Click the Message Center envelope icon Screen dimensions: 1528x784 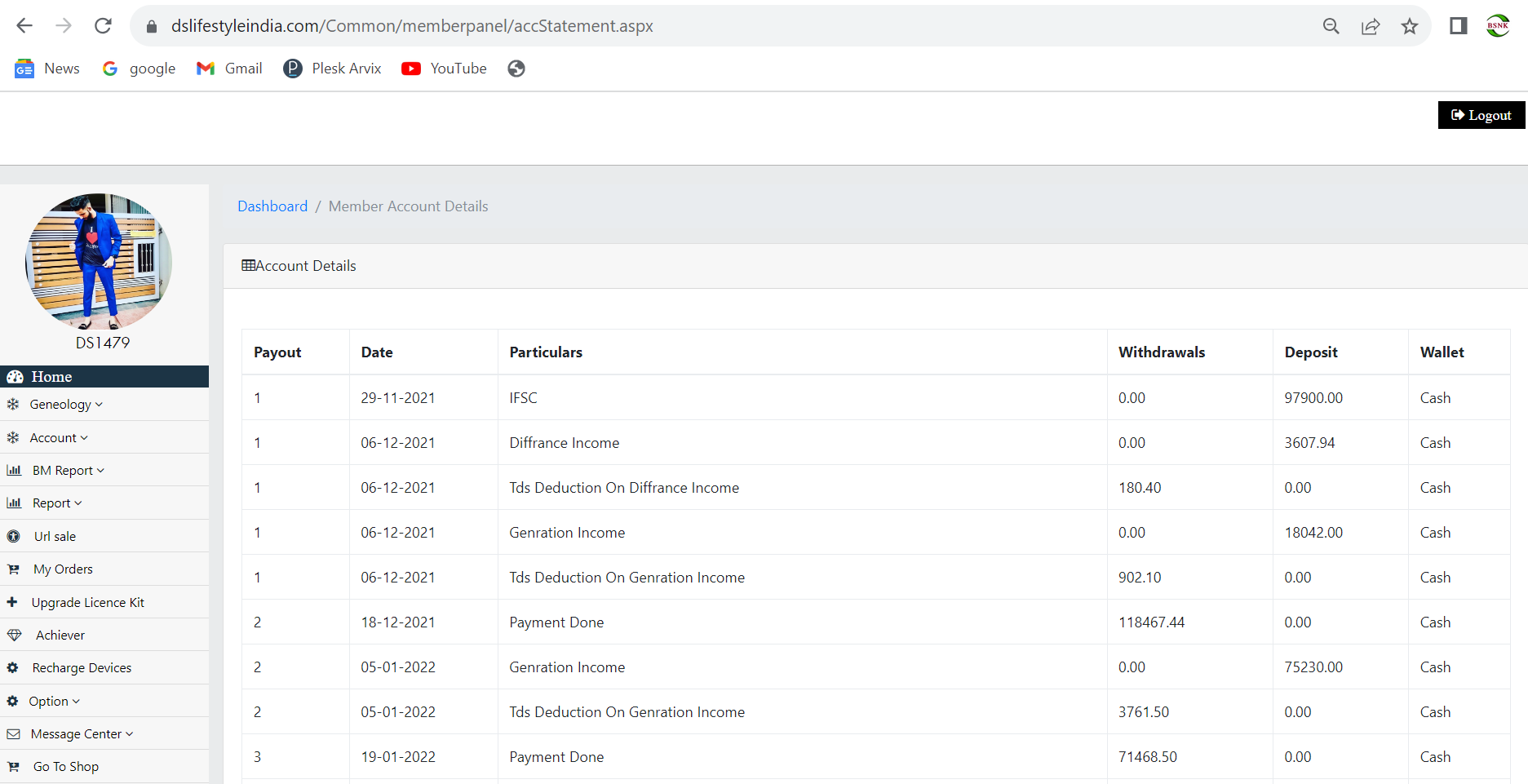coord(14,733)
